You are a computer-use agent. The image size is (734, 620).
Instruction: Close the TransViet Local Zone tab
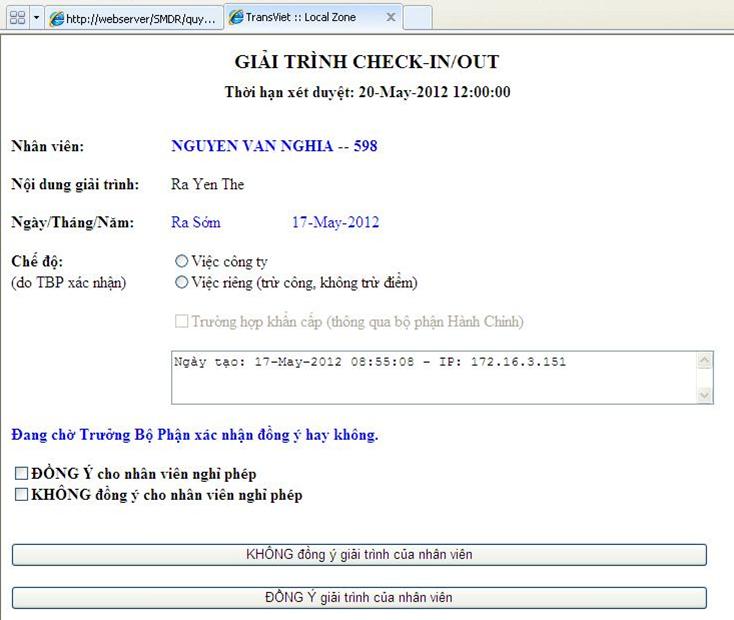click(390, 17)
